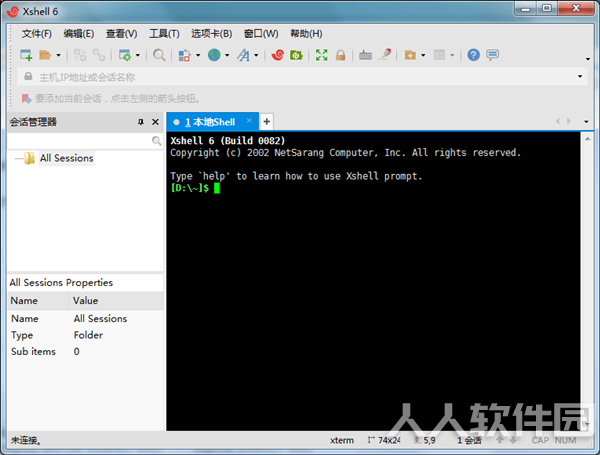The image size is (600, 455).
Task: Click the highlight pen icon
Action: (385, 54)
